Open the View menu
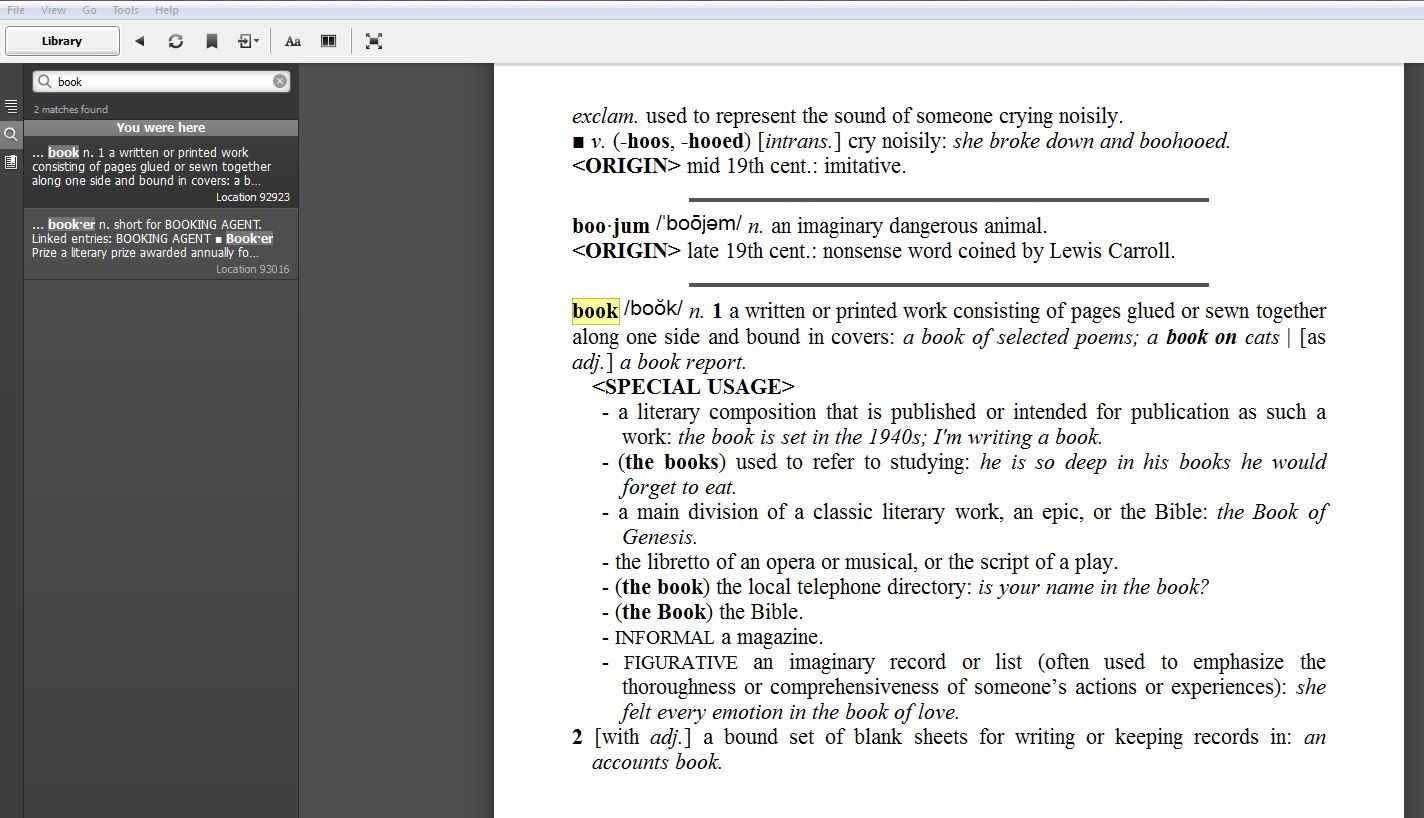The height and width of the screenshot is (818, 1424). [53, 10]
